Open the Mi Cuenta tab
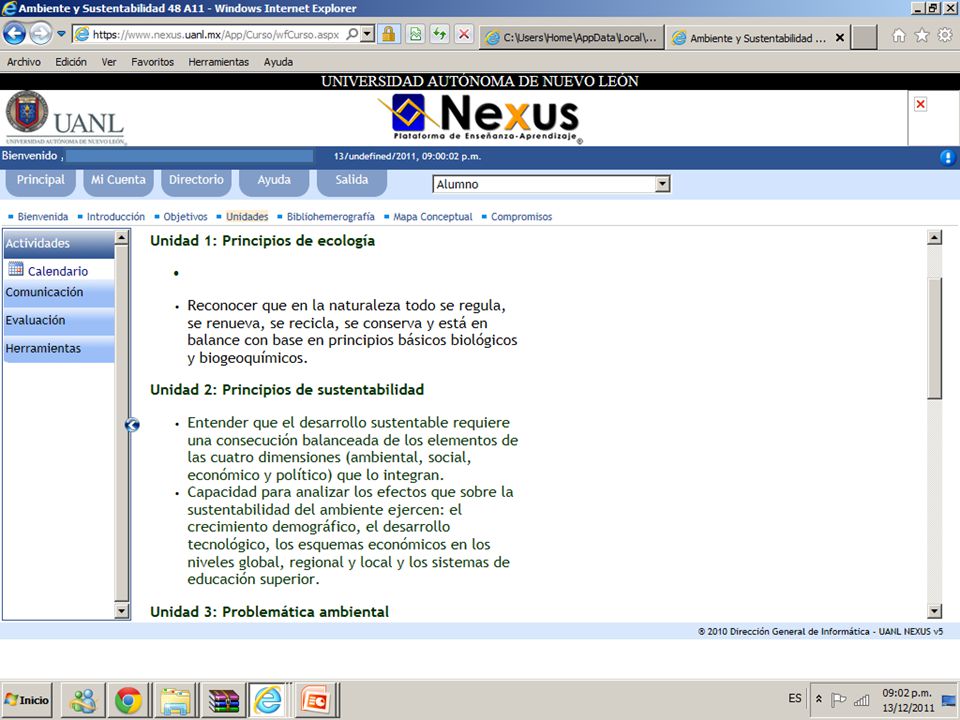960x720 pixels. [118, 182]
